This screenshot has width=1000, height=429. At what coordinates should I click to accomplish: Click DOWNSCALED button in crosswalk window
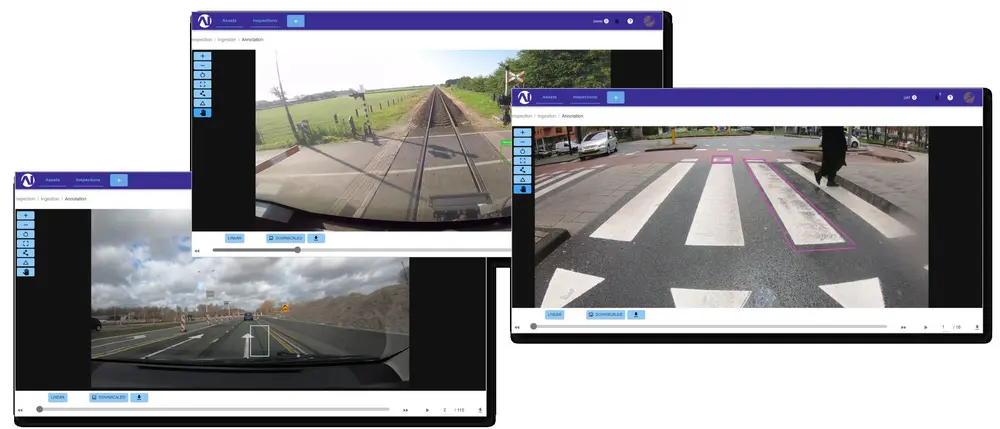tap(605, 315)
